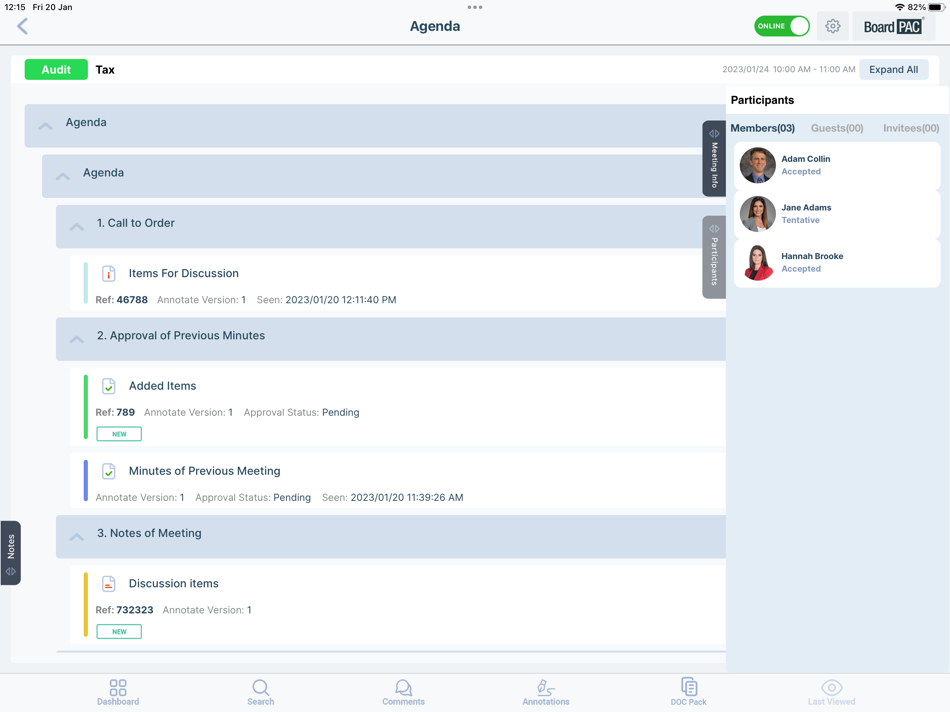
Task: Tap the document icon beside Items For Discussion
Action: coord(110,273)
